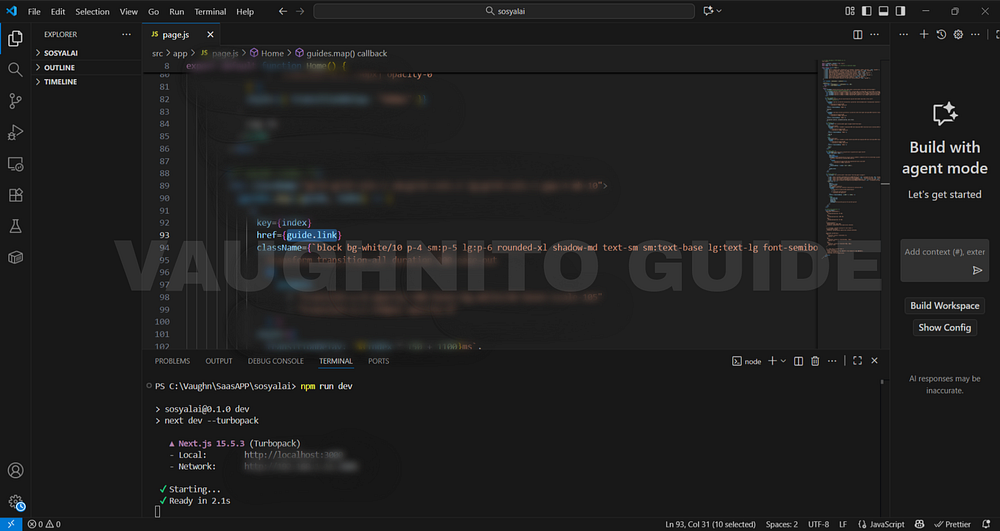Open the Terminal menu

point(210,11)
